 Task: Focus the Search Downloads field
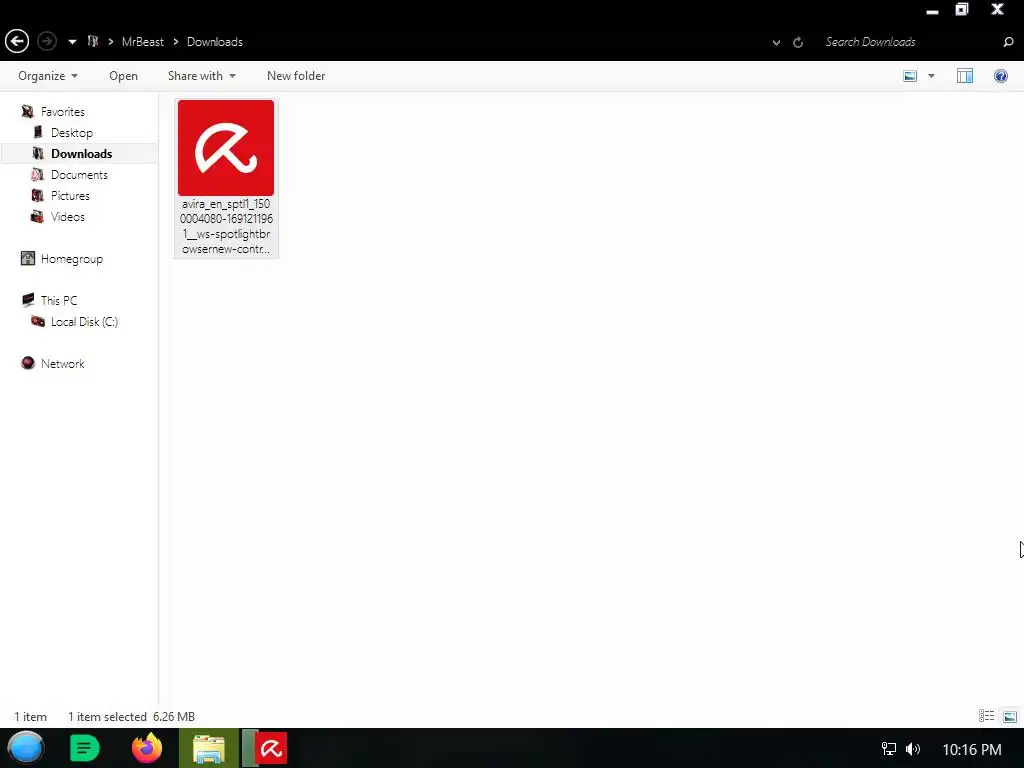(x=909, y=42)
